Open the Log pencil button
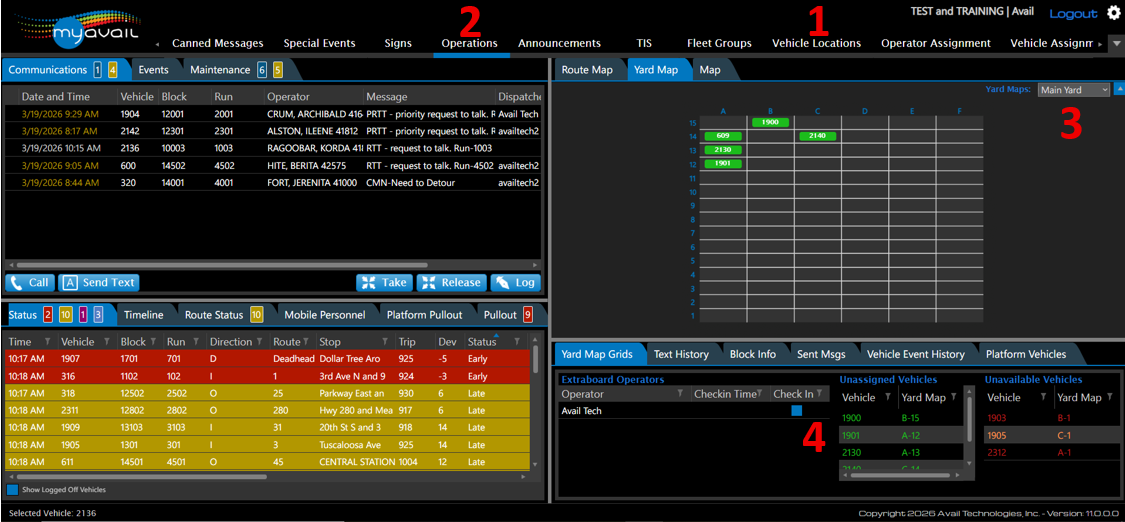The image size is (1125, 522). pyautogui.click(x=515, y=283)
